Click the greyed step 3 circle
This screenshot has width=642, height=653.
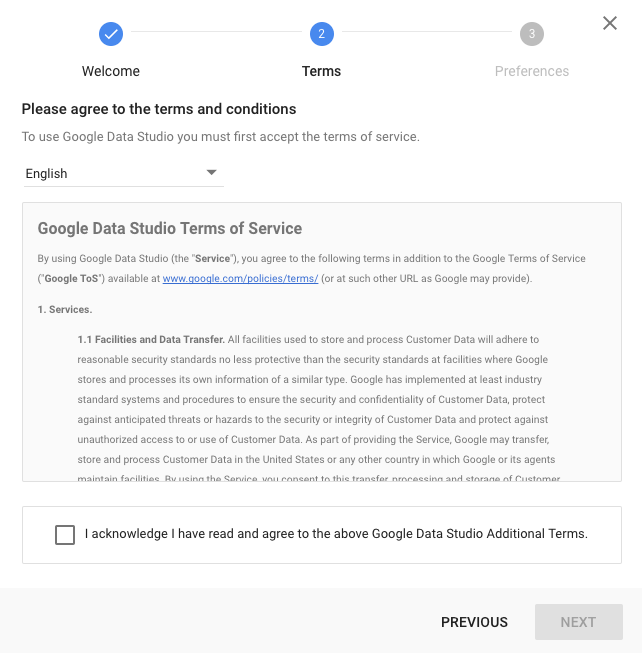click(531, 34)
